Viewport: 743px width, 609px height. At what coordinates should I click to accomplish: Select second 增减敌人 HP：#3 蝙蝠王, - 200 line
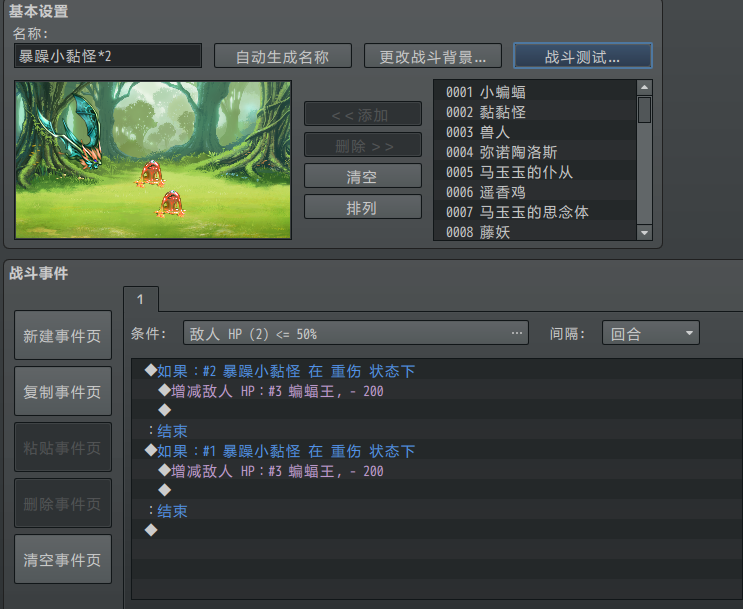click(437, 471)
